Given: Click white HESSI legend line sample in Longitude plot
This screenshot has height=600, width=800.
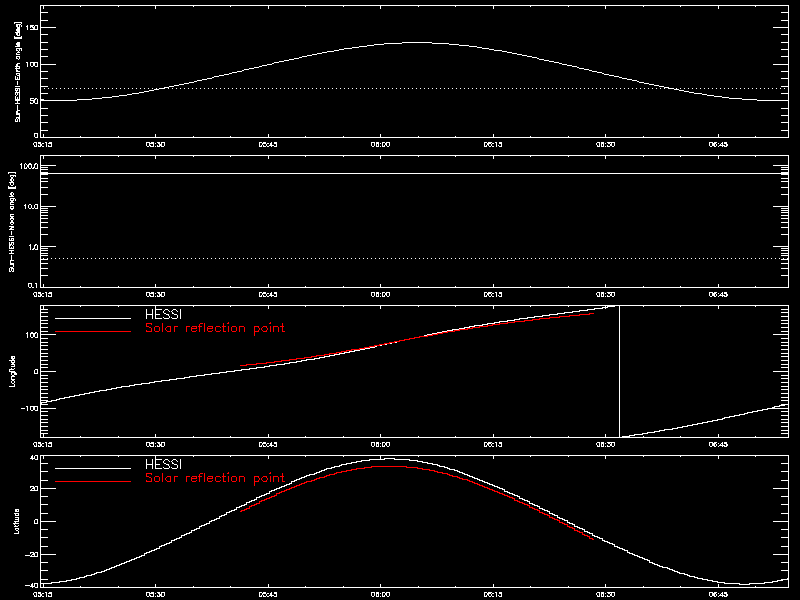Looking at the screenshot, I should pos(93,318).
